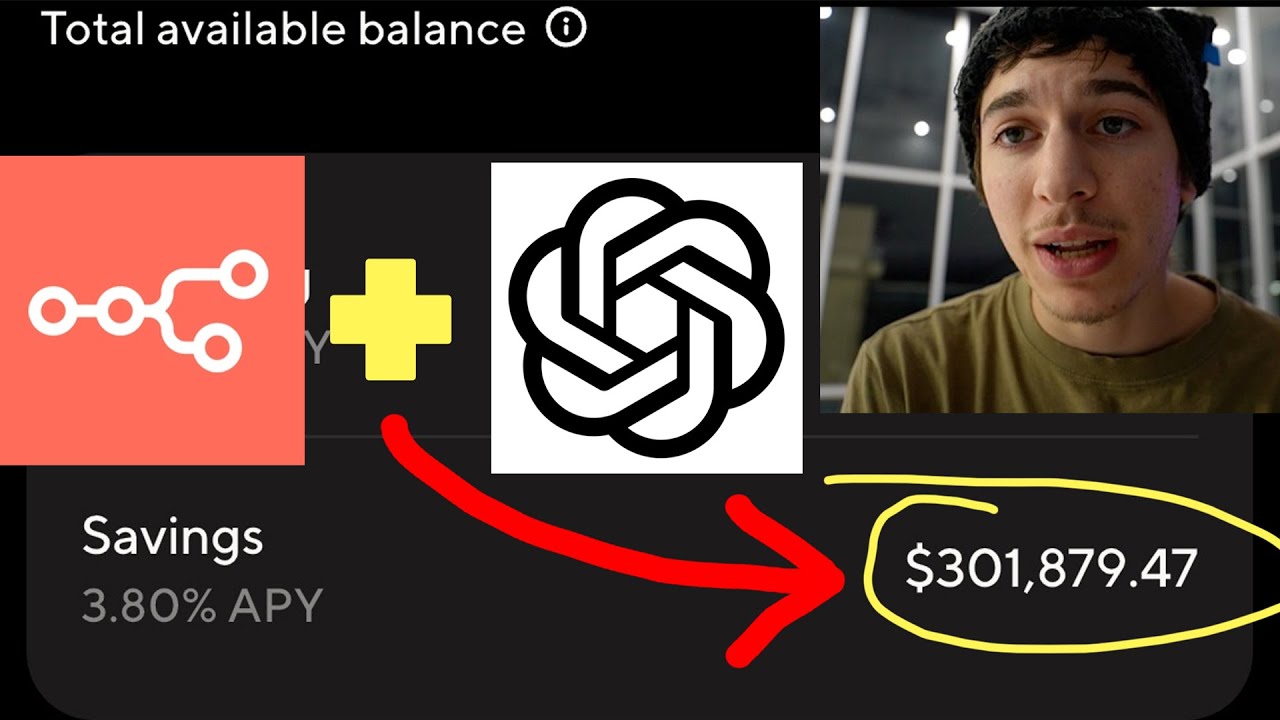The width and height of the screenshot is (1280, 720).
Task: Click the info icon beside Total available balance
Action: [x=566, y=29]
